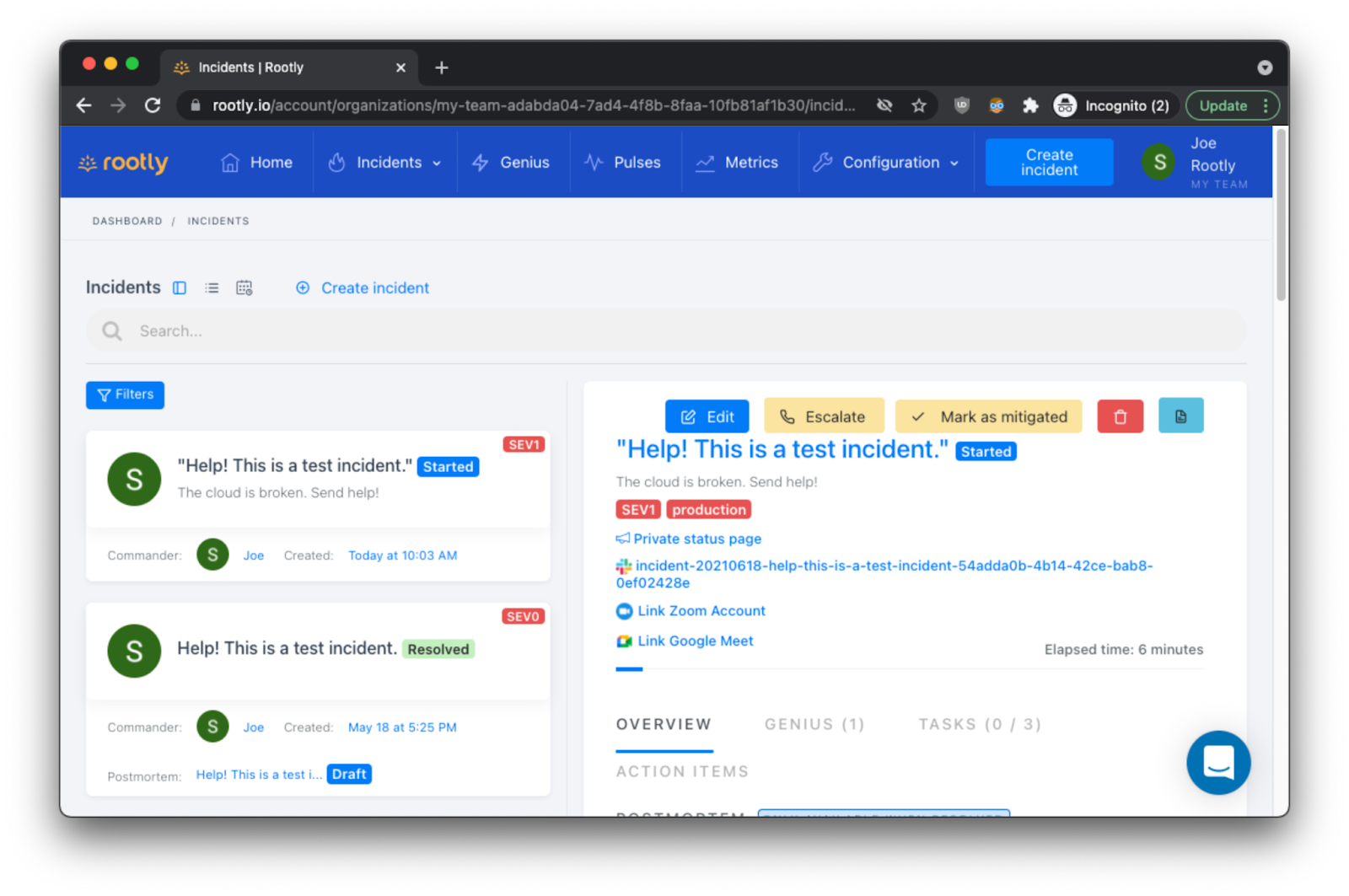Click the production environment tag

coord(708,510)
